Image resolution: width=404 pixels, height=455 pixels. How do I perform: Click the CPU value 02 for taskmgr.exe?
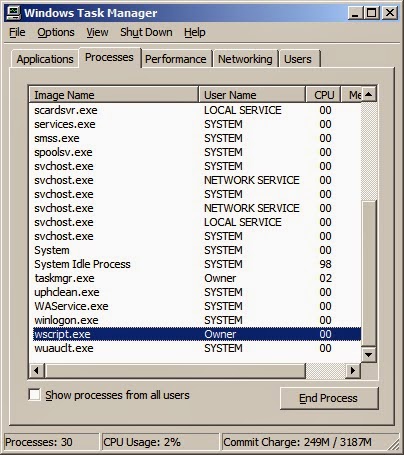[x=325, y=278]
